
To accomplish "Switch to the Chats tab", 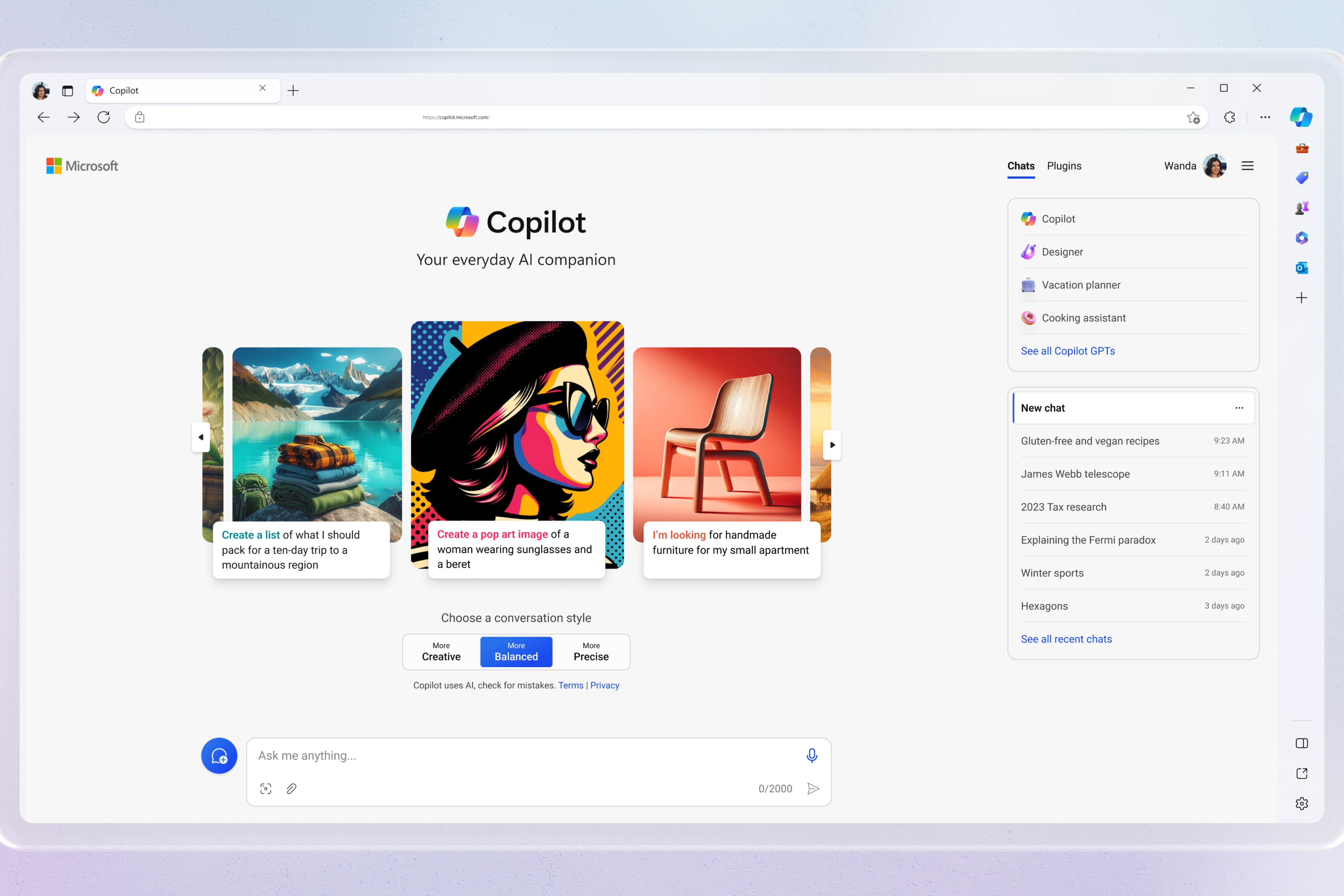I will 1021,165.
